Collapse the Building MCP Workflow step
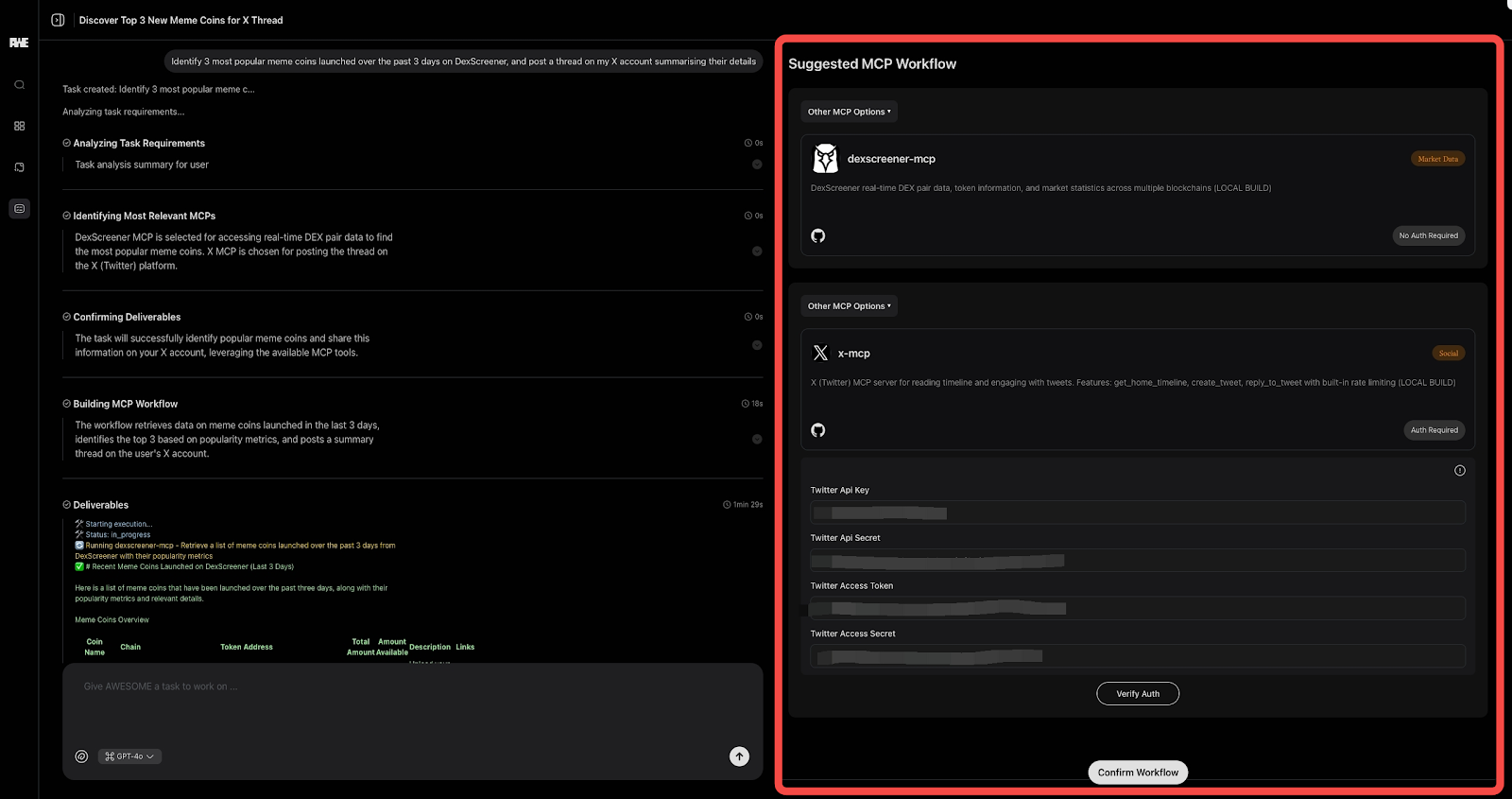Viewport: 1512px width, 799px height. pos(757,440)
